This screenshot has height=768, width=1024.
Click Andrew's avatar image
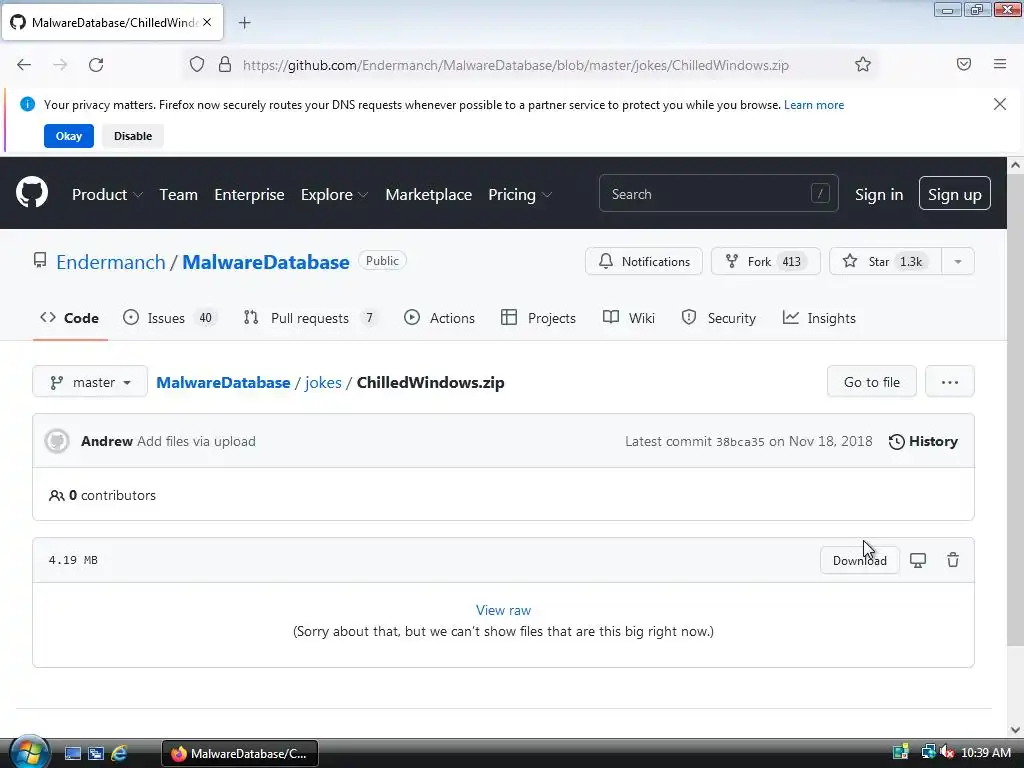(x=57, y=441)
